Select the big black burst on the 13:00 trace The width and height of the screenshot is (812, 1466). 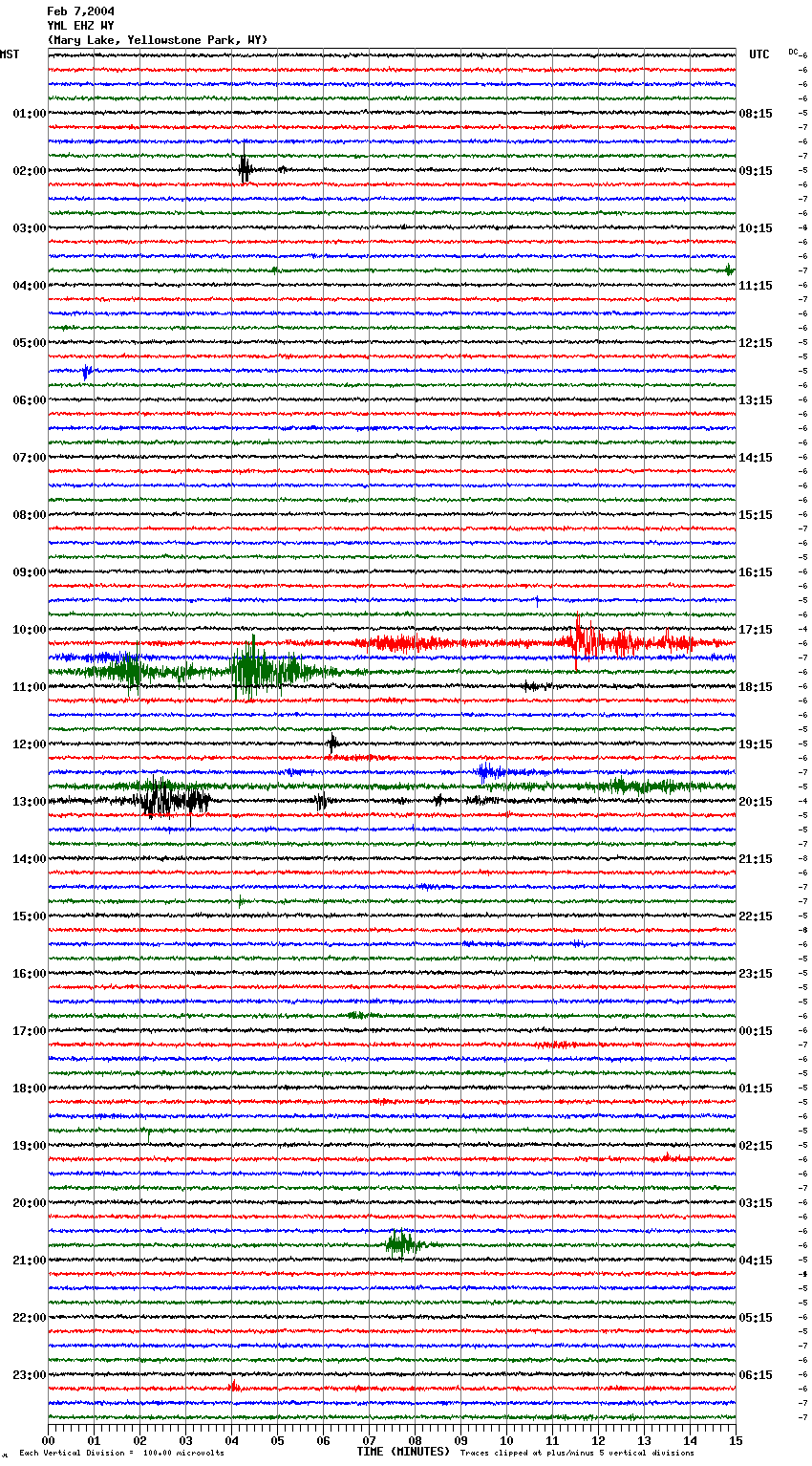(x=172, y=799)
